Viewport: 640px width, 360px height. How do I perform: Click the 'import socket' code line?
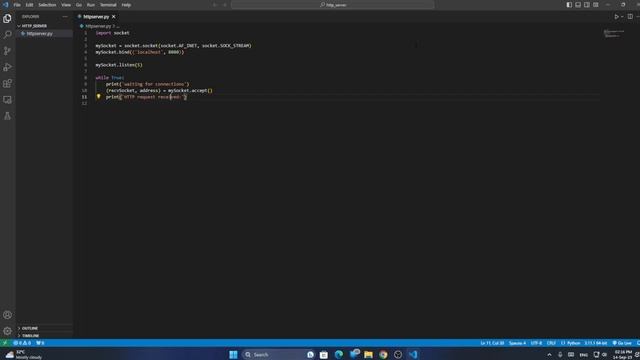coord(112,33)
